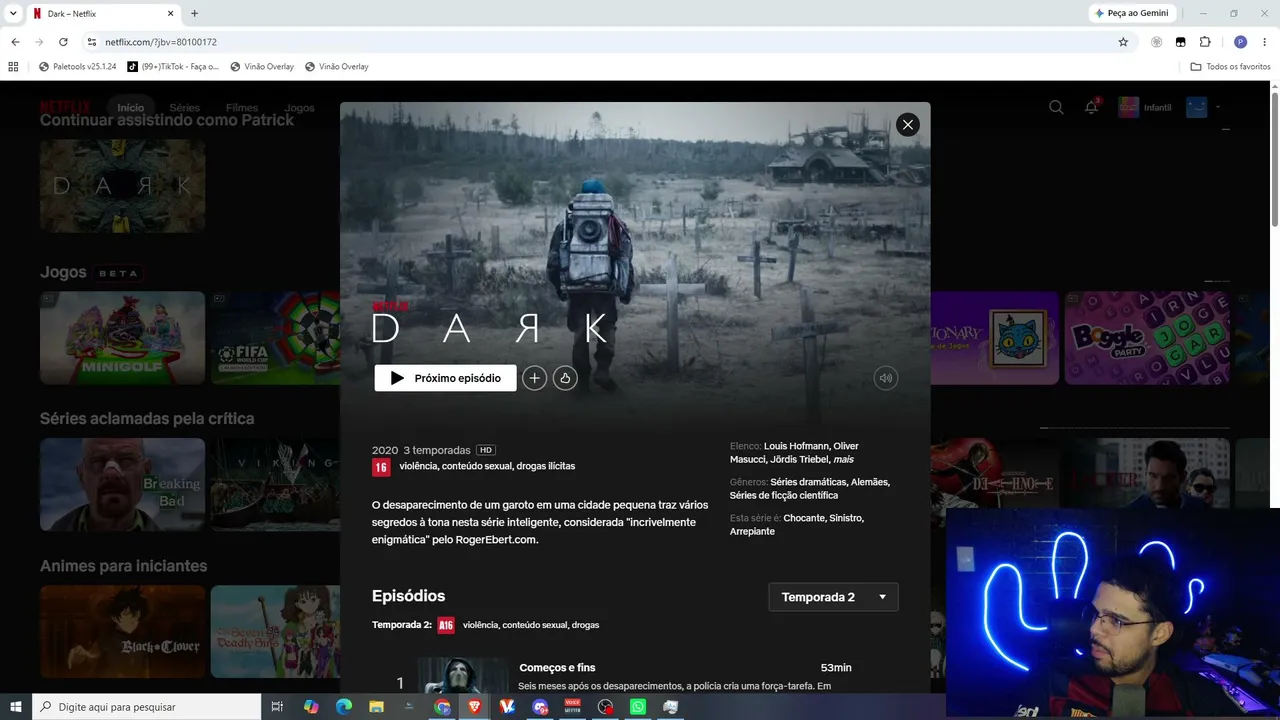Open the Início menu item
Image resolution: width=1280 pixels, height=720 pixels.
(130, 108)
